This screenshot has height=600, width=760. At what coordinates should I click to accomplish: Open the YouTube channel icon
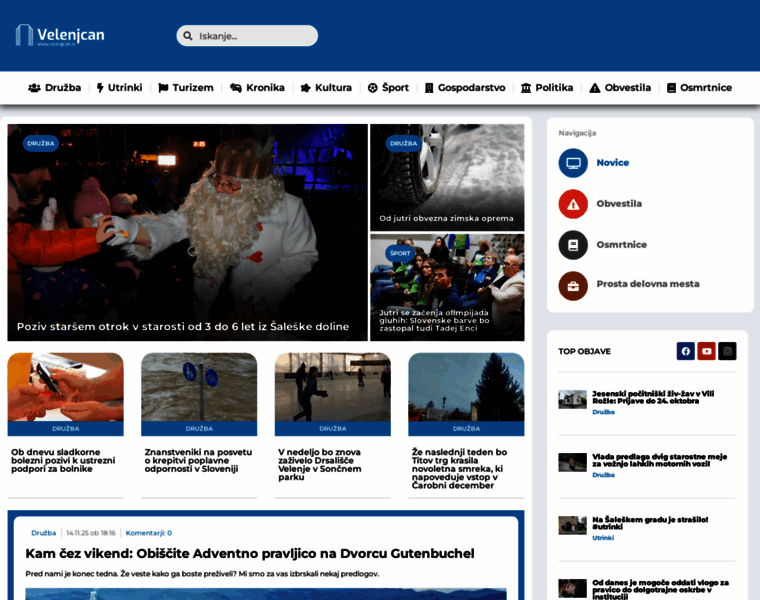(x=706, y=351)
